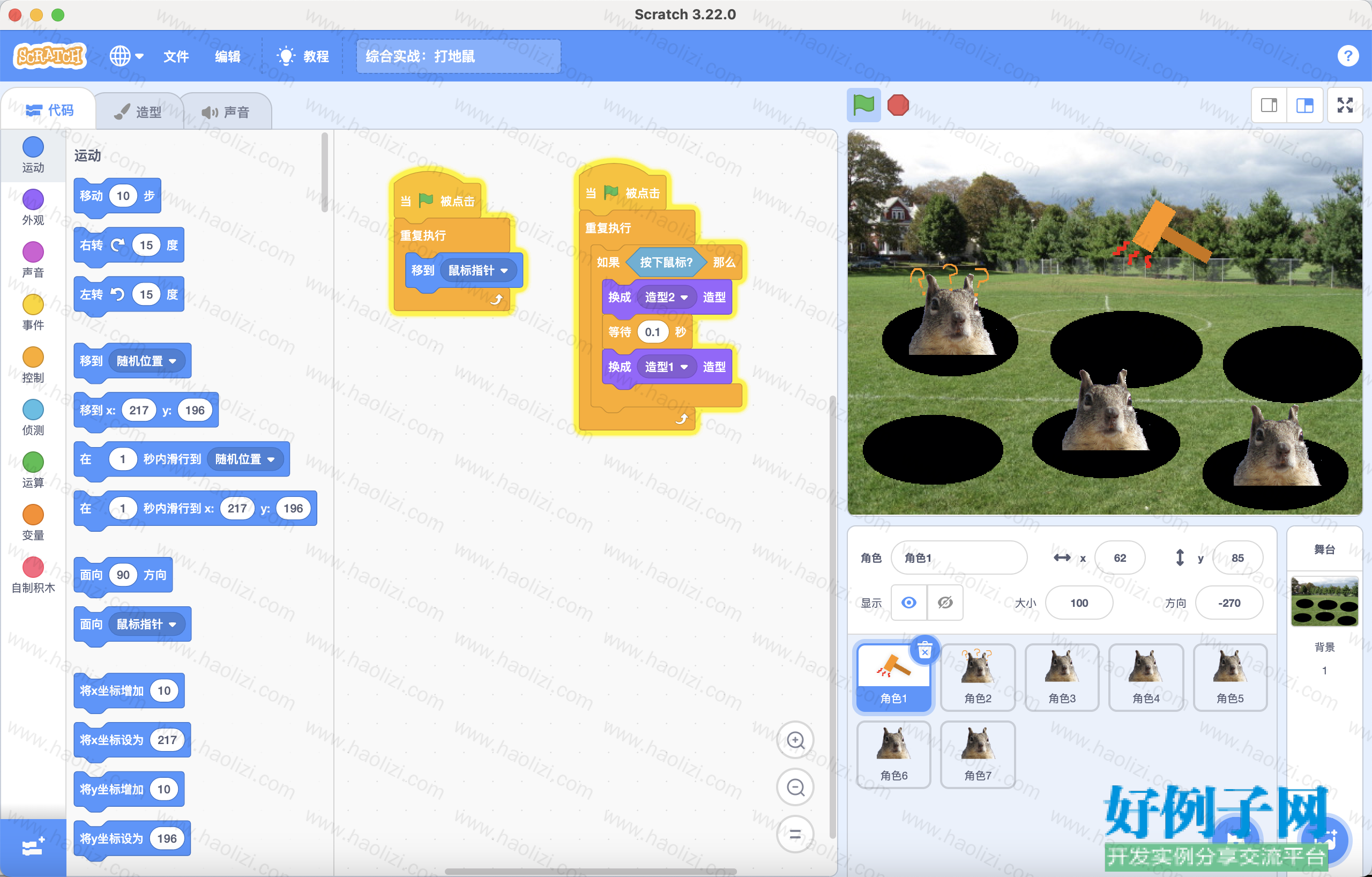Select the 变量 block category
This screenshot has width=1372, height=877.
[33, 523]
